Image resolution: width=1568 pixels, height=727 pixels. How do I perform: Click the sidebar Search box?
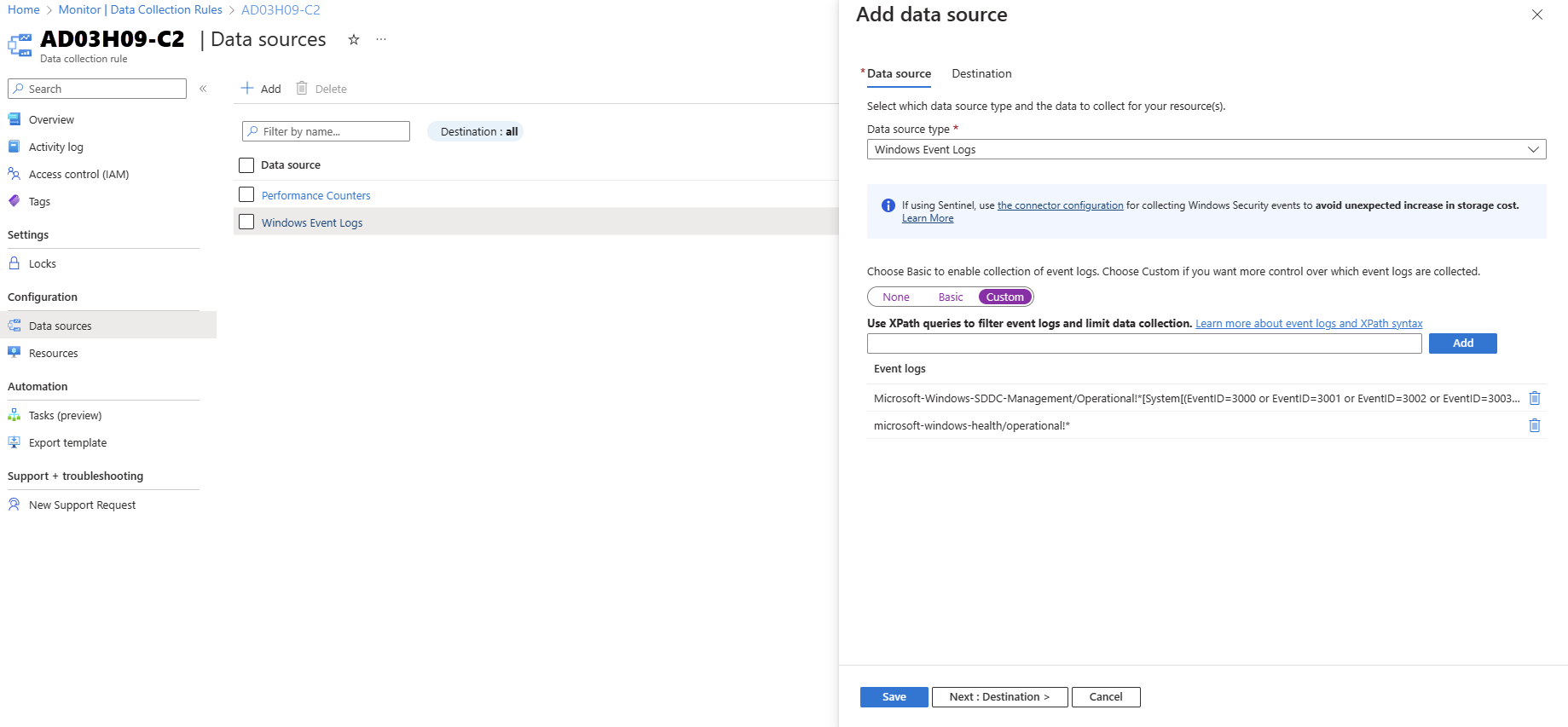pos(97,89)
